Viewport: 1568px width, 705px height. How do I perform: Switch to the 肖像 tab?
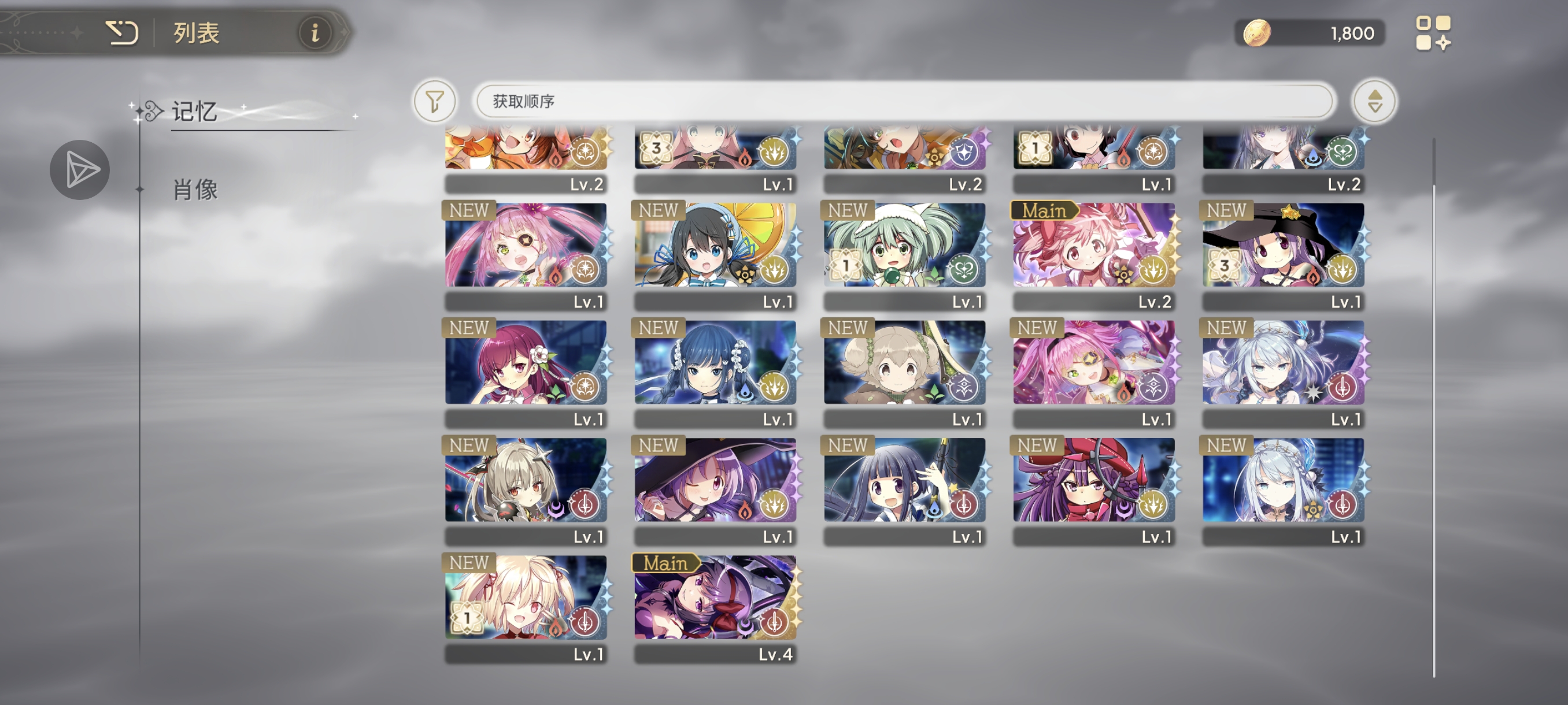pos(195,190)
